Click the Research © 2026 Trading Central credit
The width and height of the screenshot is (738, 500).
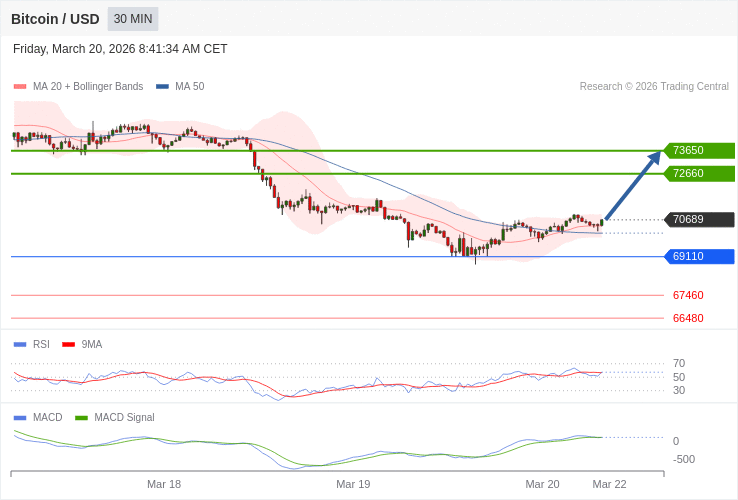tap(654, 87)
